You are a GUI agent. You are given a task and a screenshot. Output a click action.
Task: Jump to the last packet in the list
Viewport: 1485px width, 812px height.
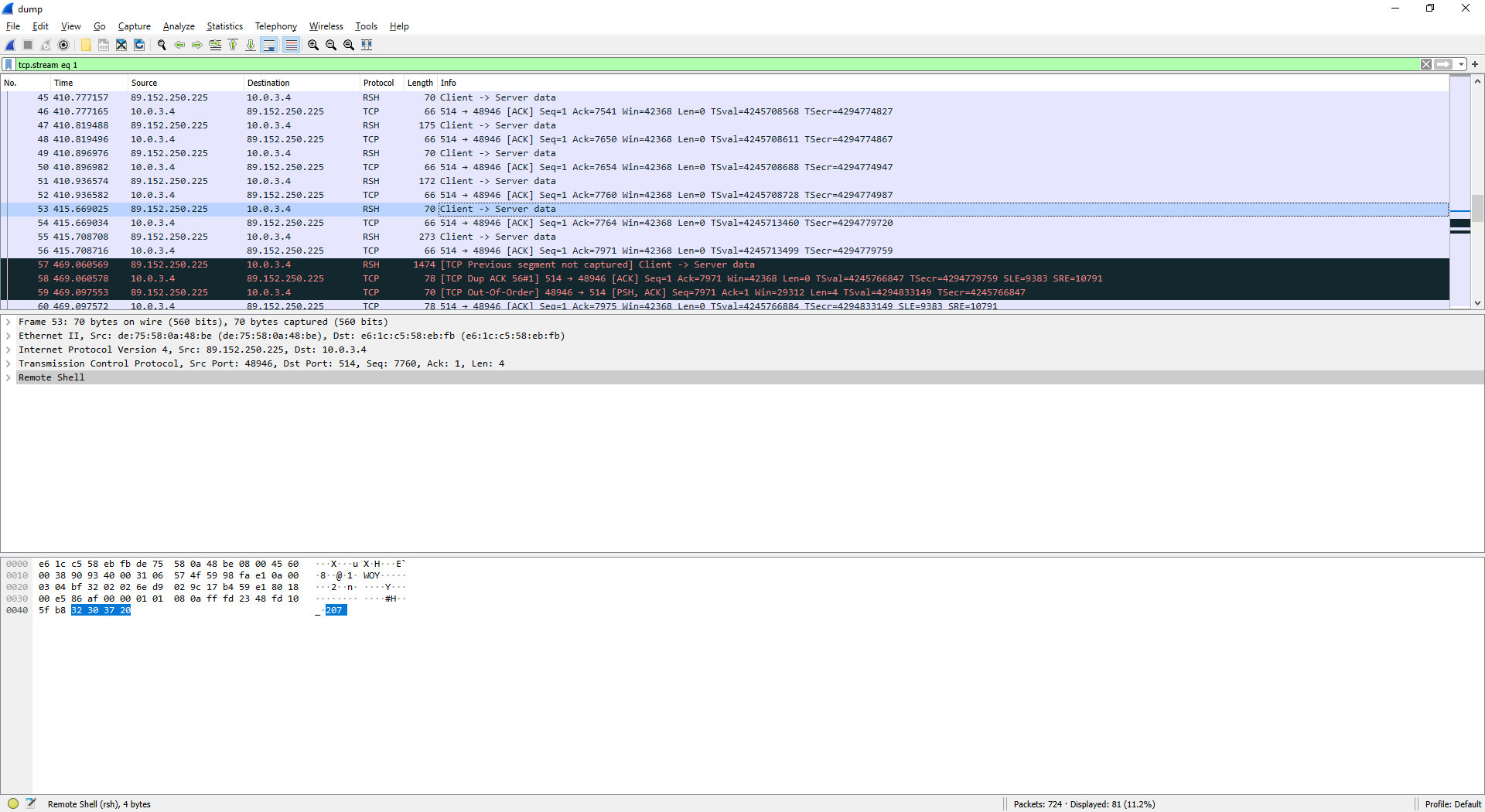point(251,44)
